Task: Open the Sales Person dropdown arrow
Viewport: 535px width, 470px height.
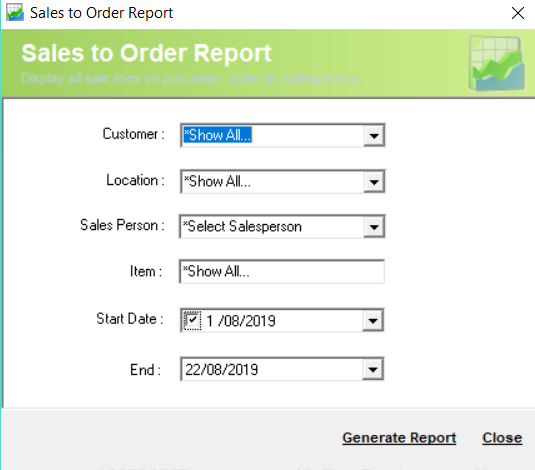Action: coord(374,227)
